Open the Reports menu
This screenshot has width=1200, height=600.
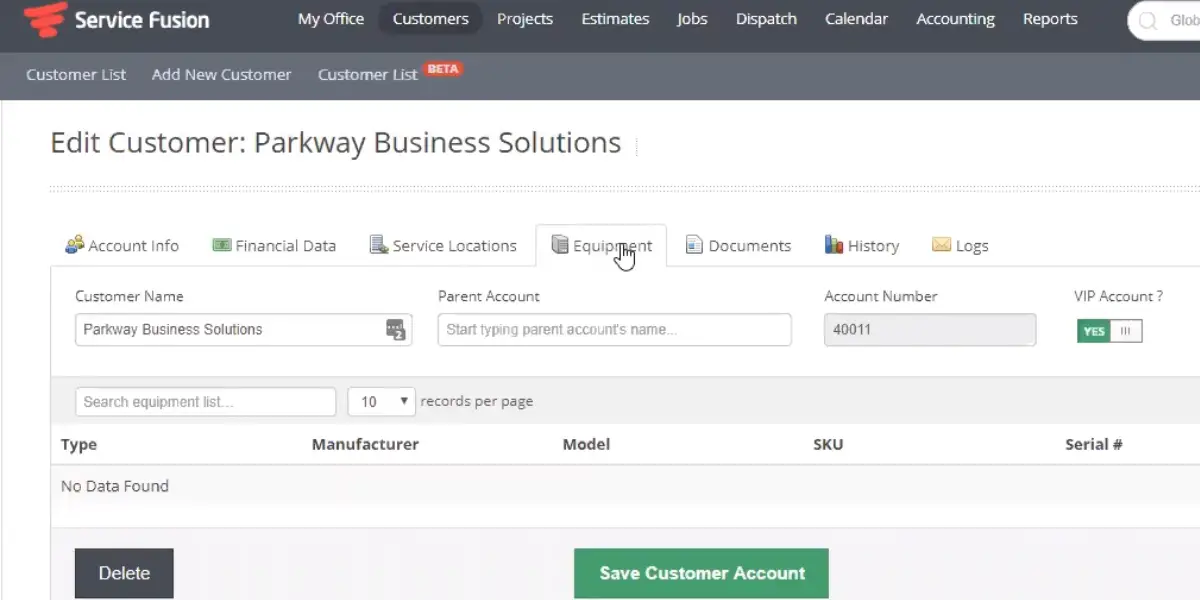coord(1050,19)
